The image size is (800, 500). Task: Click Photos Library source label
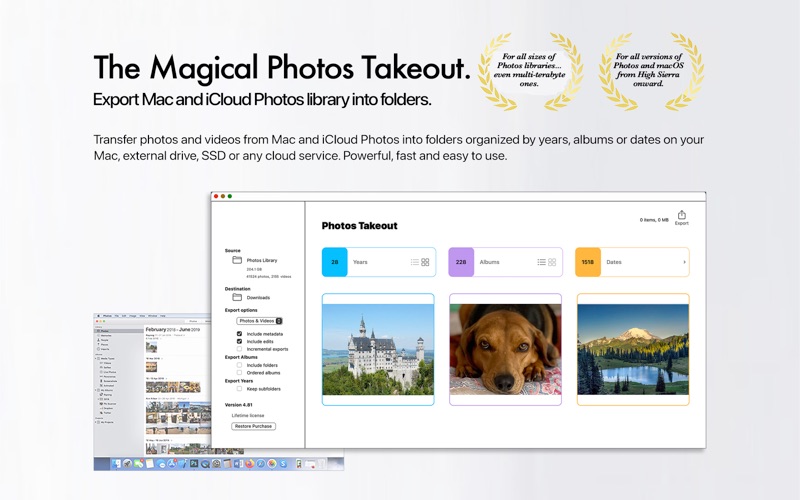(x=262, y=260)
